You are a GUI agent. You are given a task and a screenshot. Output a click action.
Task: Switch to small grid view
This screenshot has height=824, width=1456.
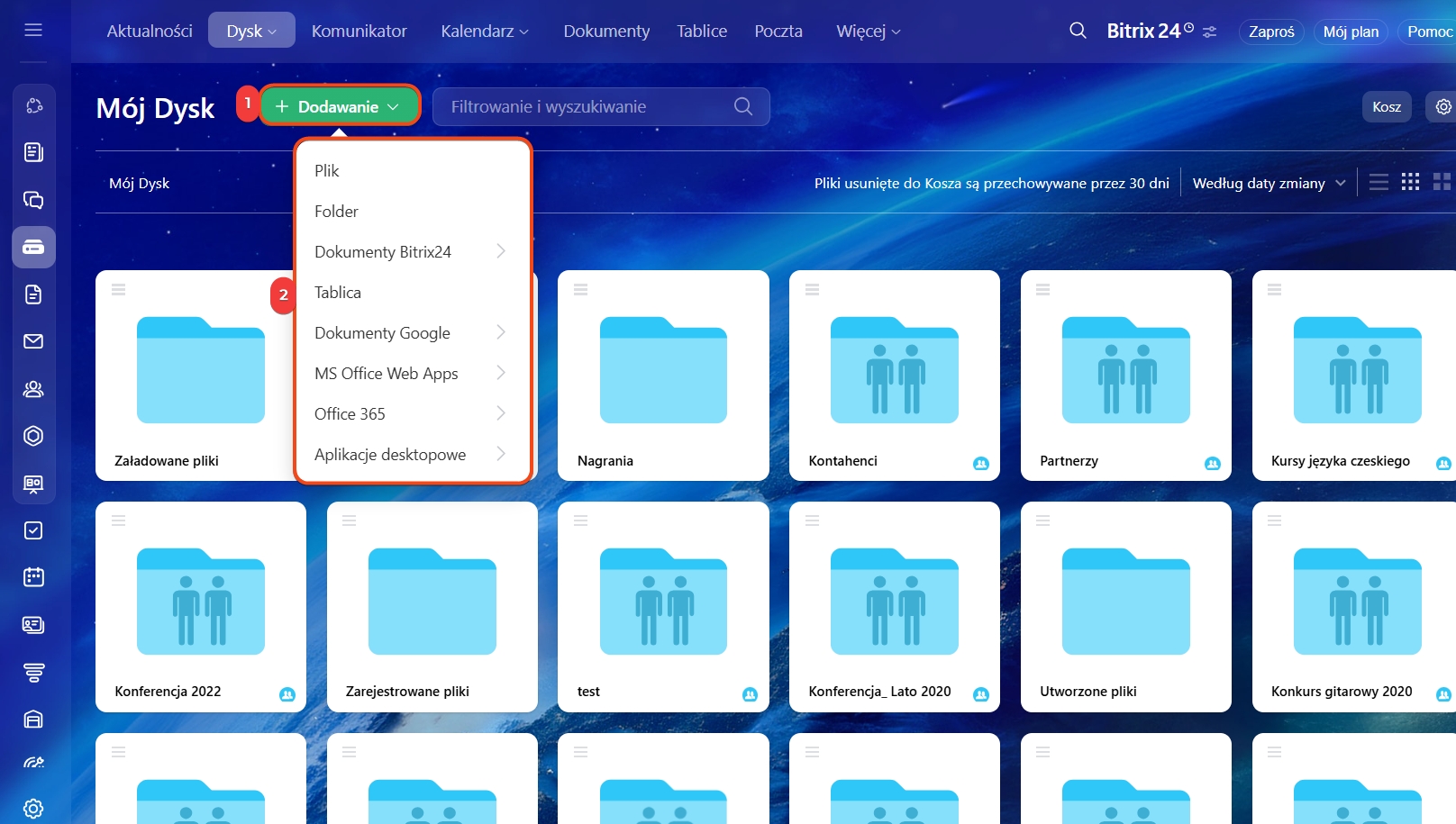coord(1411,183)
